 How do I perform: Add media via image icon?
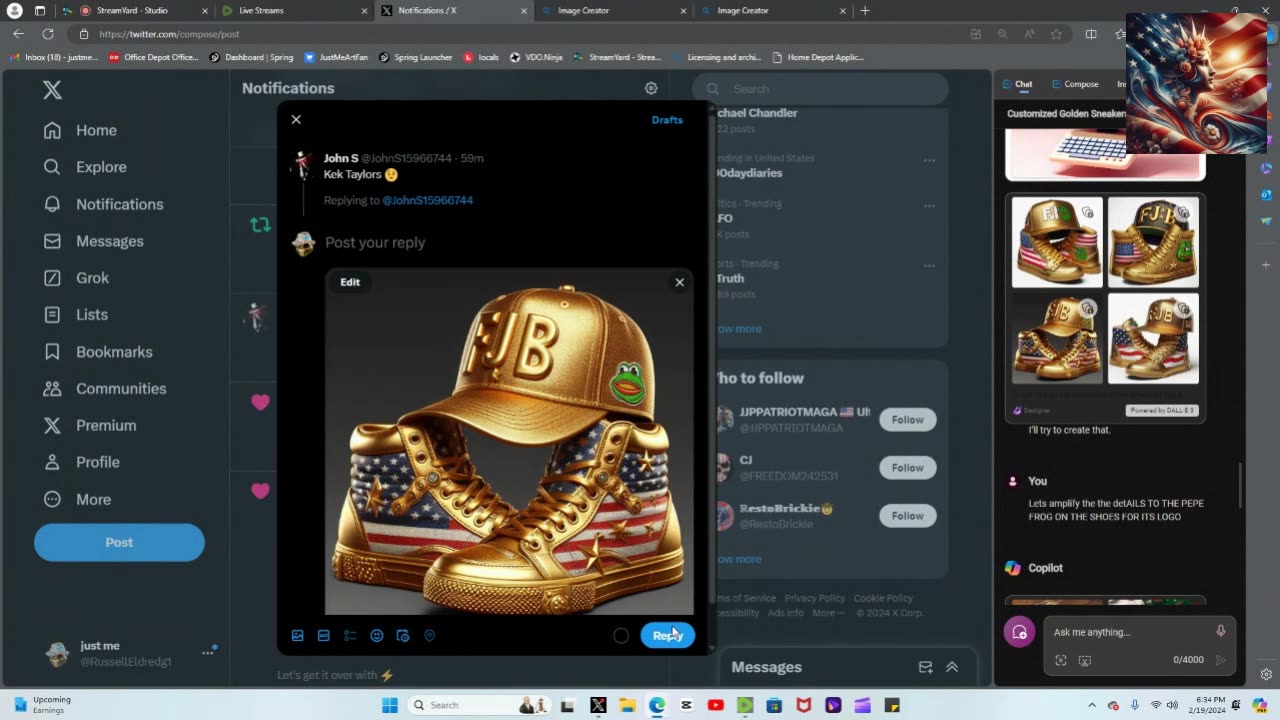point(297,635)
